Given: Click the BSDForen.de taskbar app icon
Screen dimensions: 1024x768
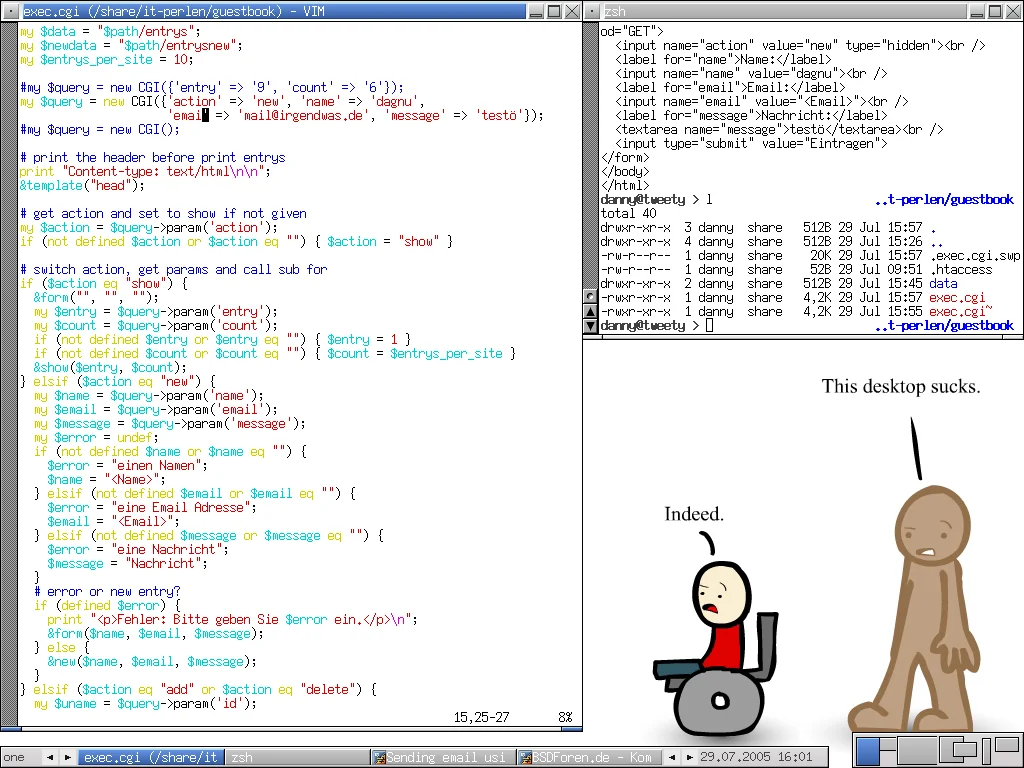Looking at the screenshot, I should tap(525, 758).
